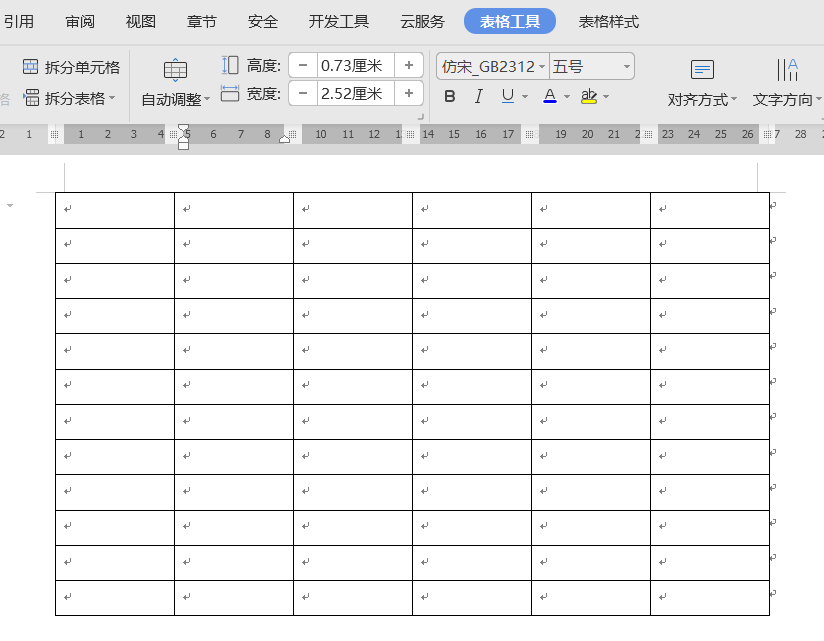Toggle italic formatting

[478, 96]
